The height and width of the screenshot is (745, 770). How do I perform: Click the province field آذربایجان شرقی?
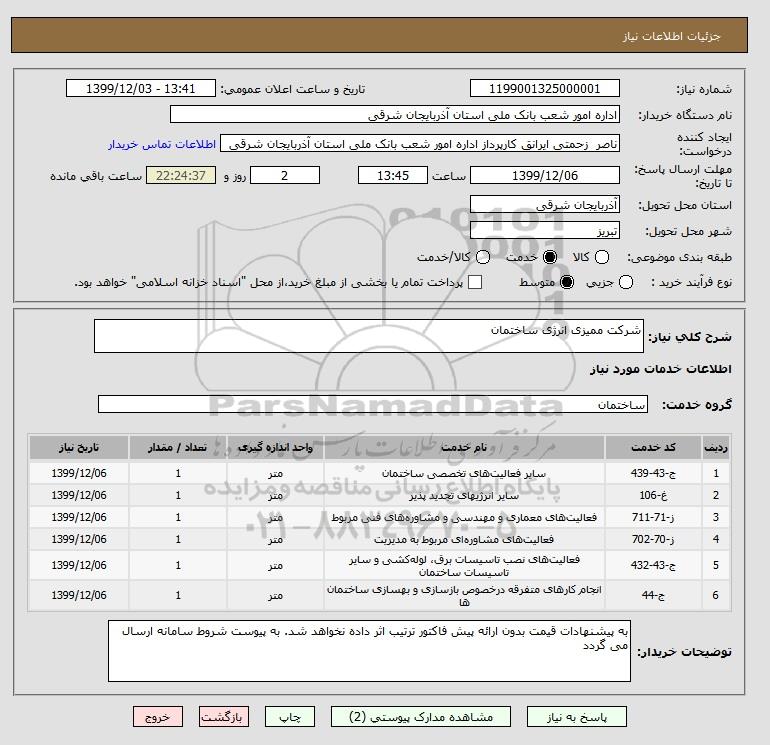tap(545, 205)
